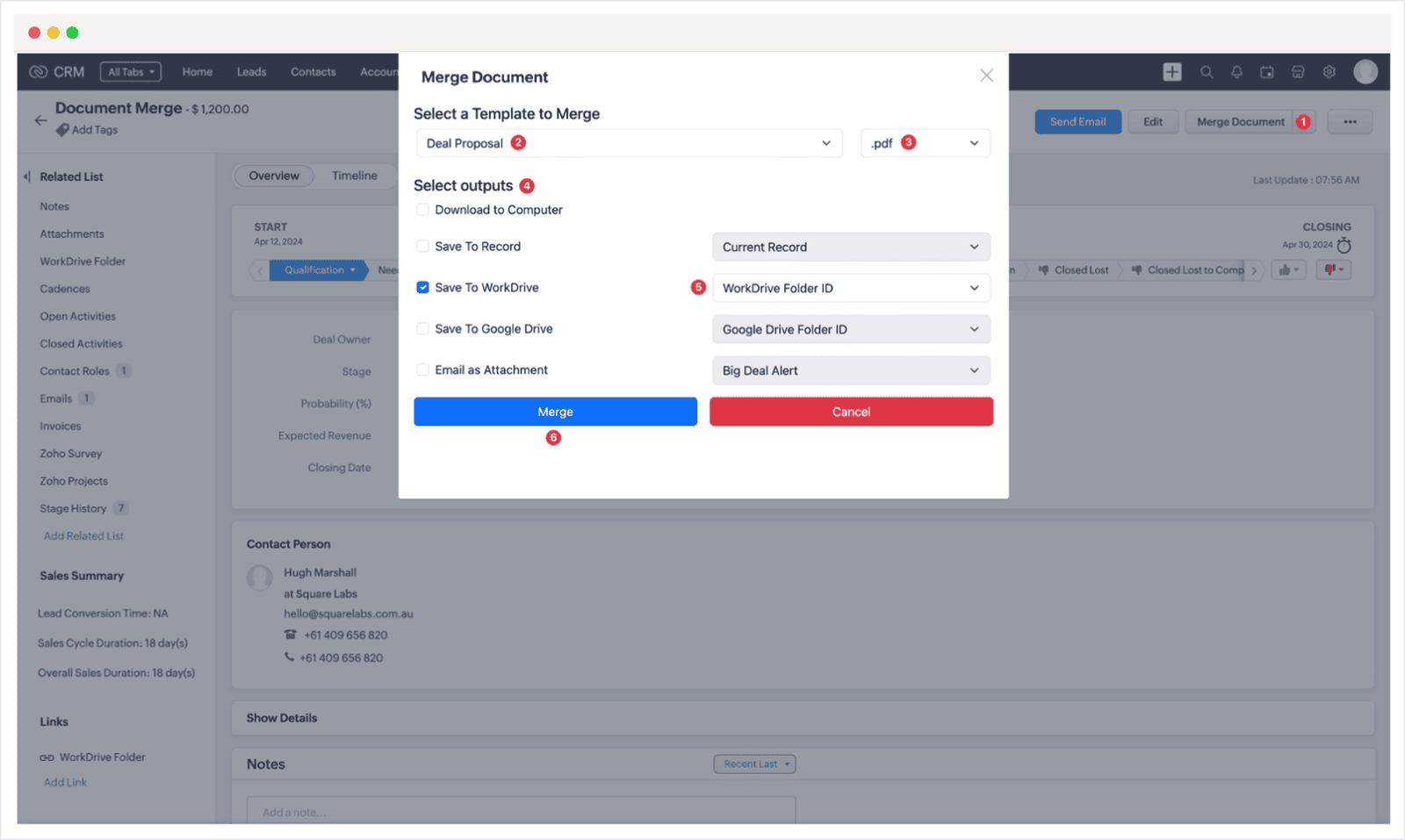This screenshot has width=1405, height=840.
Task: Open the marketplace store icon
Action: 1298,72
